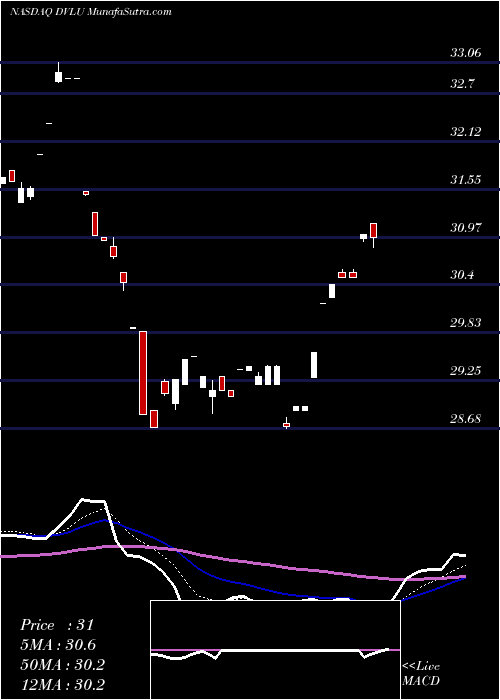Click the 50MA : 30.2 readout

pyautogui.click(x=62, y=665)
